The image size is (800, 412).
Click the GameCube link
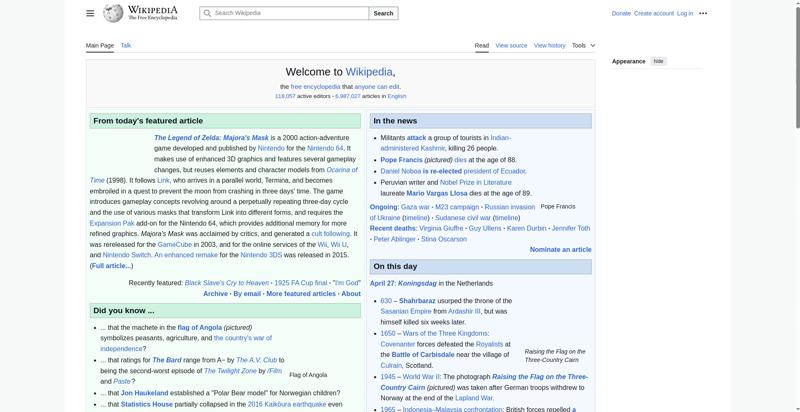click(174, 244)
